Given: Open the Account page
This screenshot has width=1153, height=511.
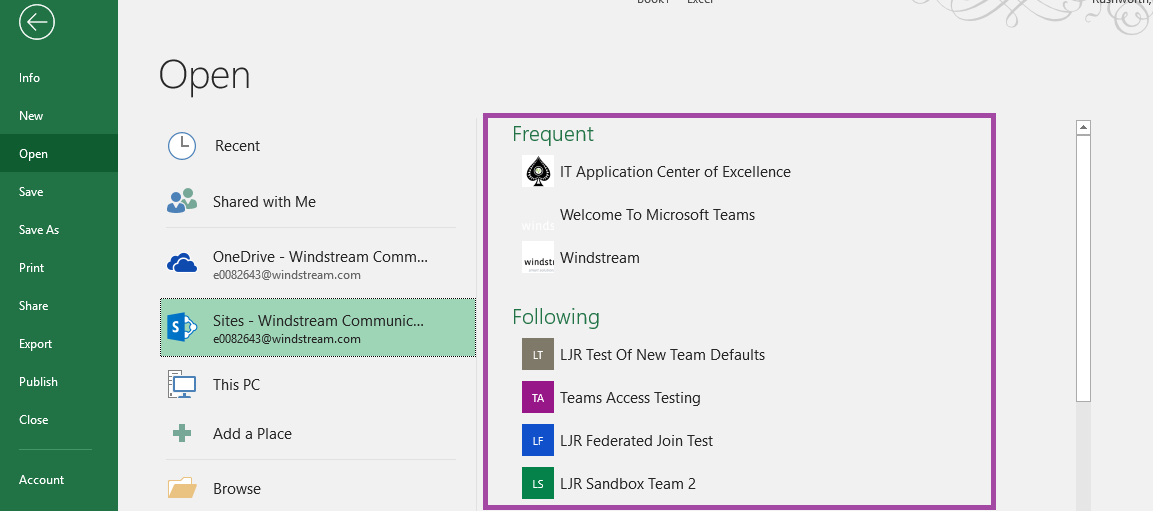Looking at the screenshot, I should (x=59, y=479).
